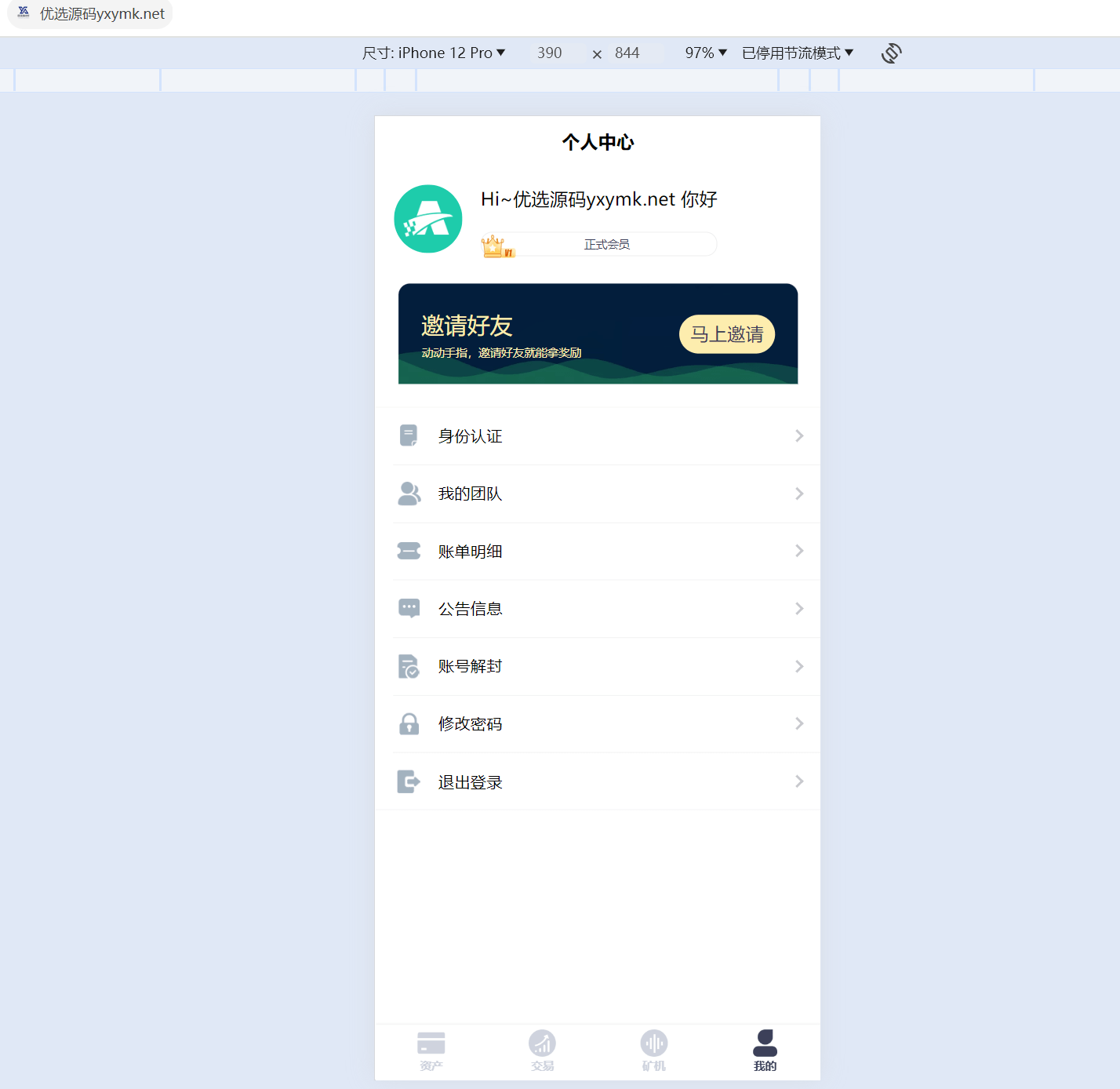Switch to the 交易 trade tab
The height and width of the screenshot is (1089, 1120).
542,1051
